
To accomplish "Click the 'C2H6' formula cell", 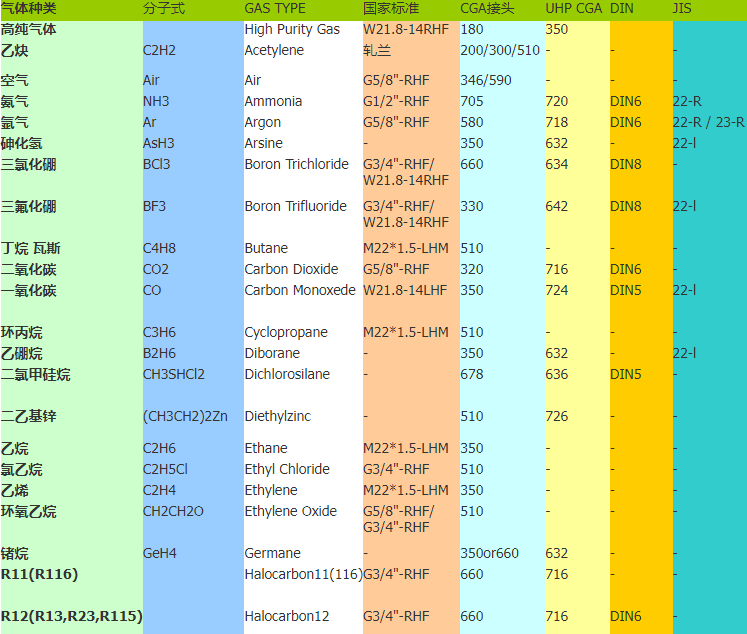I will [x=159, y=448].
